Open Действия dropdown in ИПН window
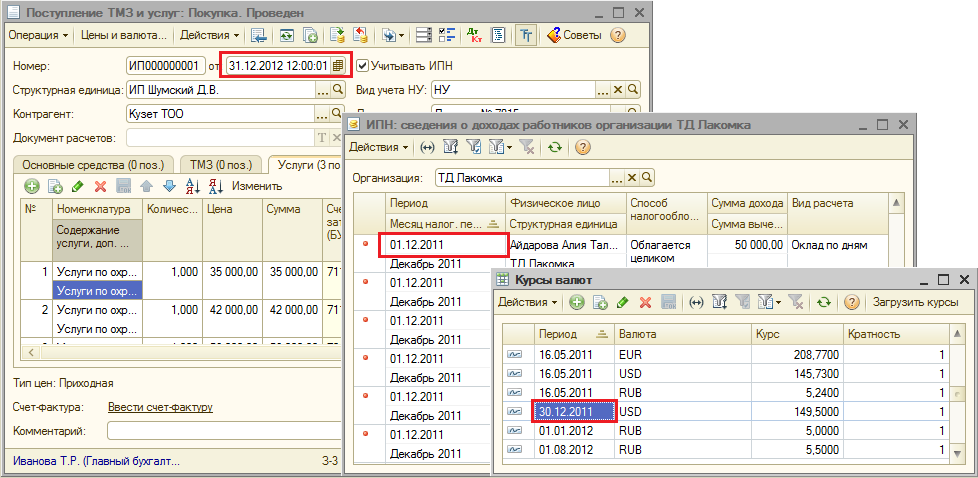This screenshot has width=978, height=478. point(378,148)
